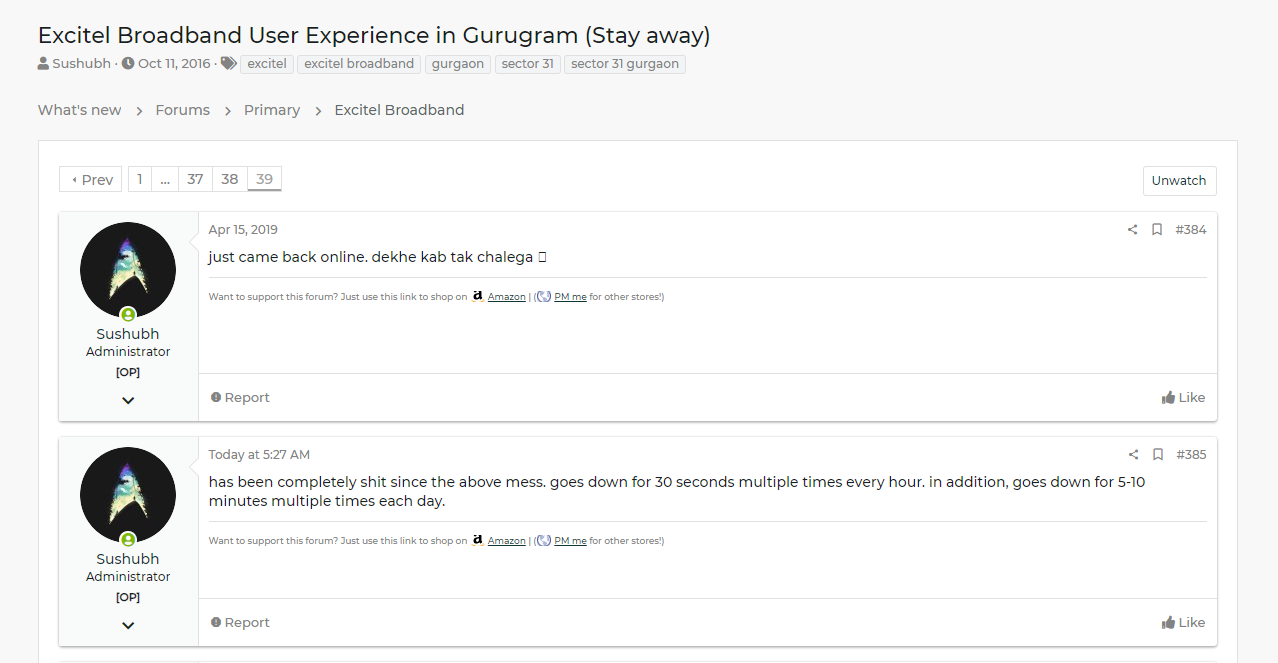Click share icon on post #385

click(x=1132, y=455)
